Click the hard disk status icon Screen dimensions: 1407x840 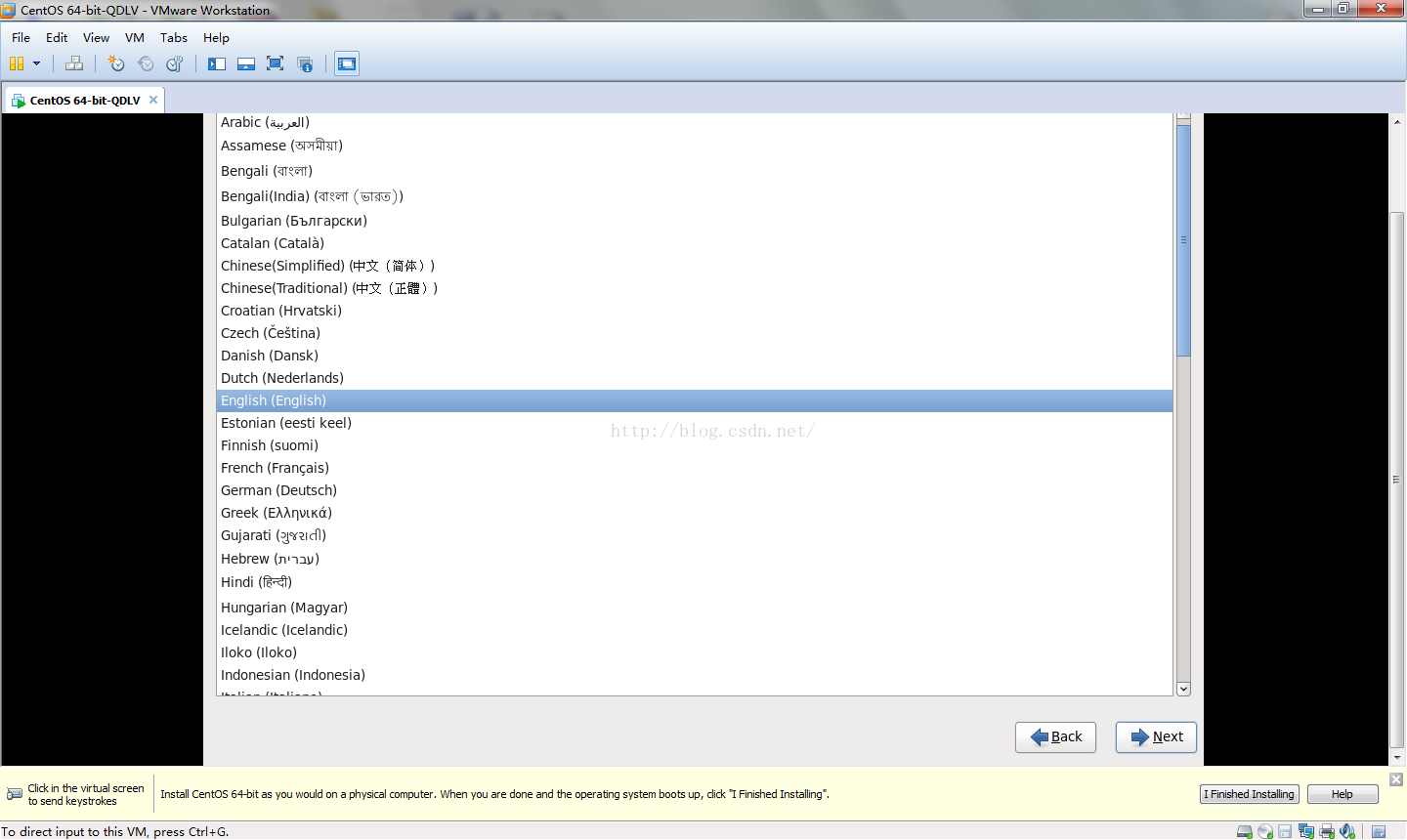pos(1245,831)
